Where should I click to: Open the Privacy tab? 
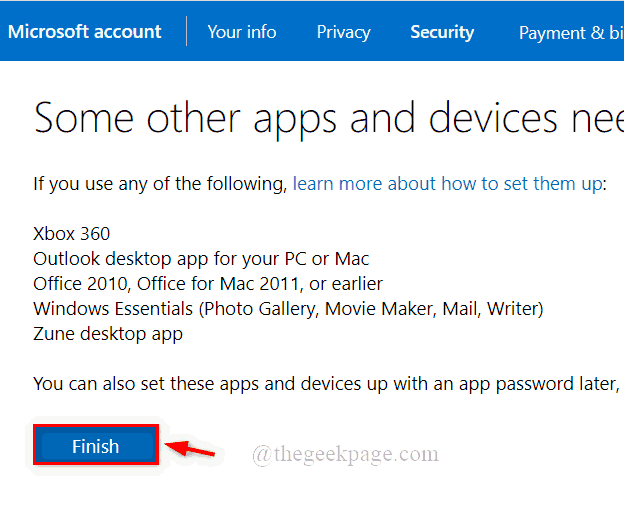click(x=343, y=32)
